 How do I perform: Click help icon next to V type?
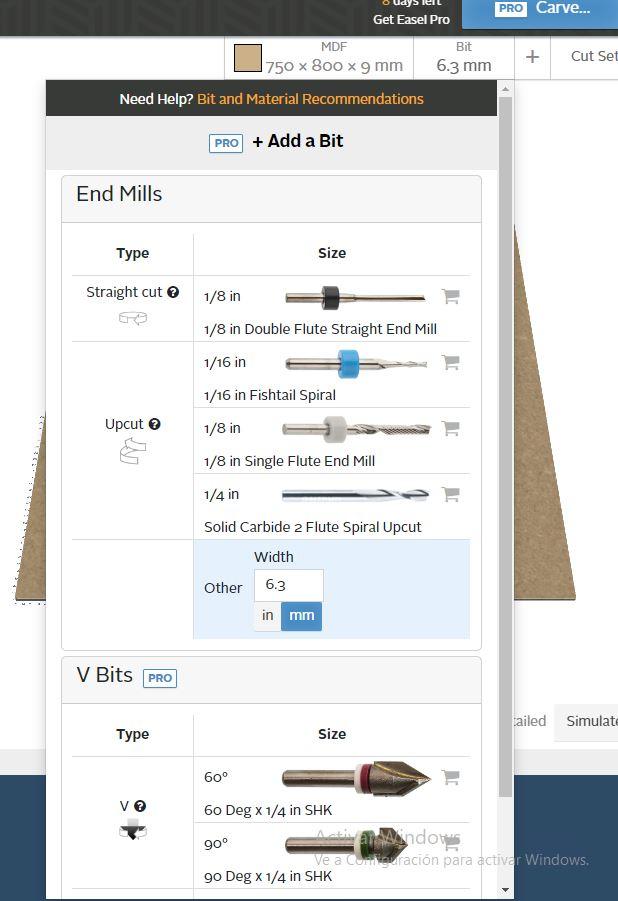point(140,806)
